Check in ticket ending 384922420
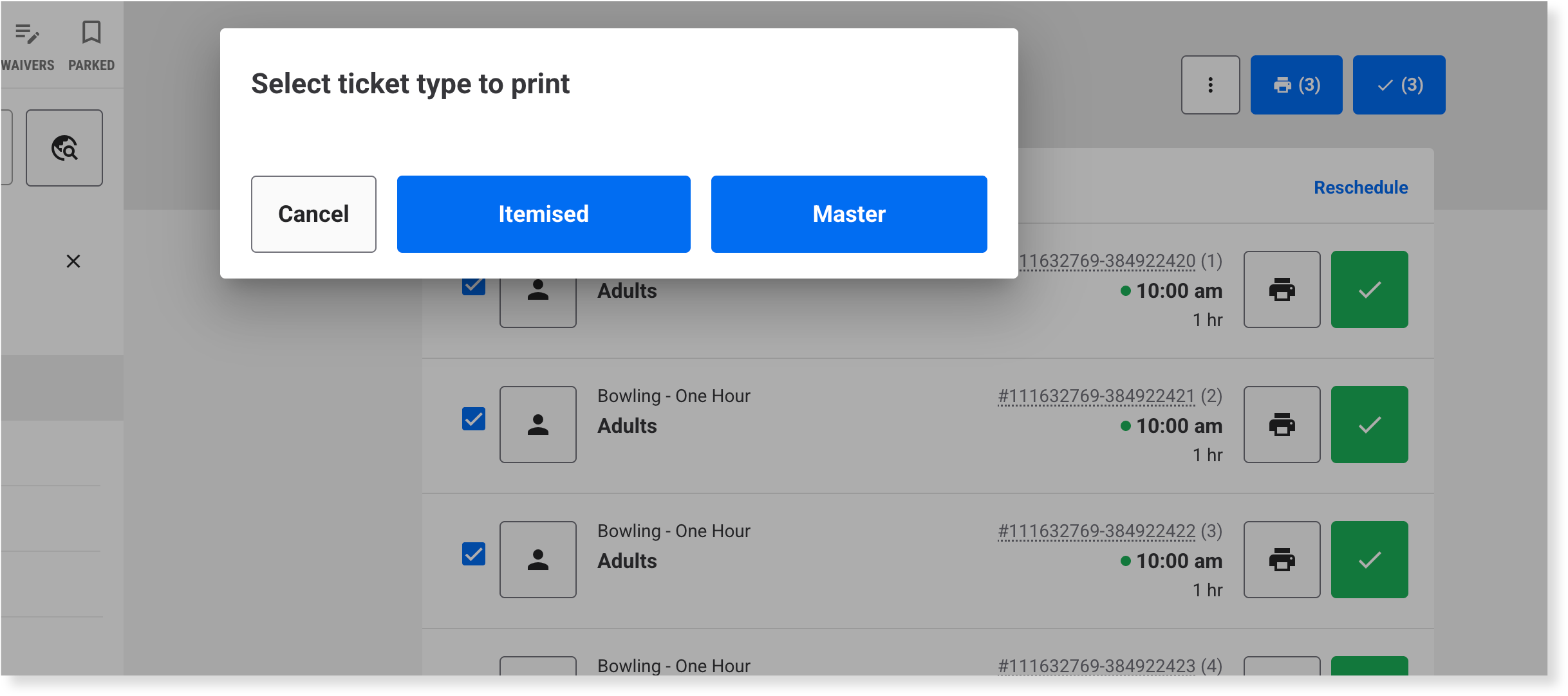 tap(1369, 289)
